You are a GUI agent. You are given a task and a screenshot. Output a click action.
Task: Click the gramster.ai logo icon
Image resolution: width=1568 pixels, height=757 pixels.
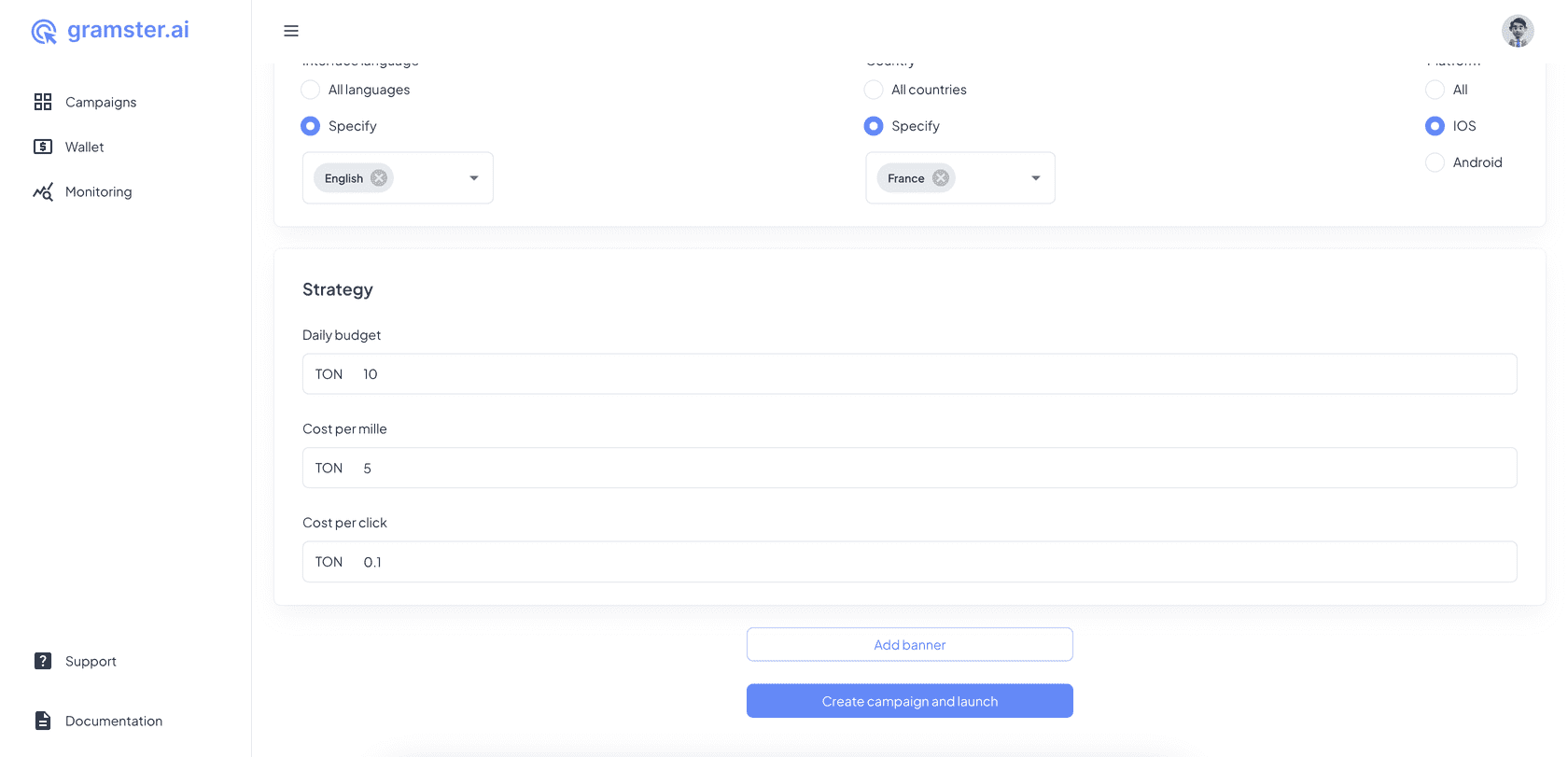[x=44, y=32]
